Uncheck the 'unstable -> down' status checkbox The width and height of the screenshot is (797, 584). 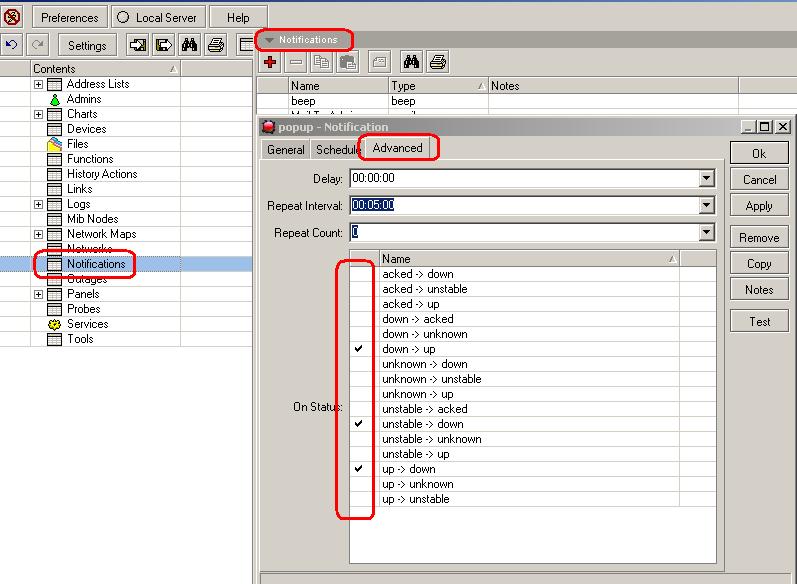click(x=359, y=423)
